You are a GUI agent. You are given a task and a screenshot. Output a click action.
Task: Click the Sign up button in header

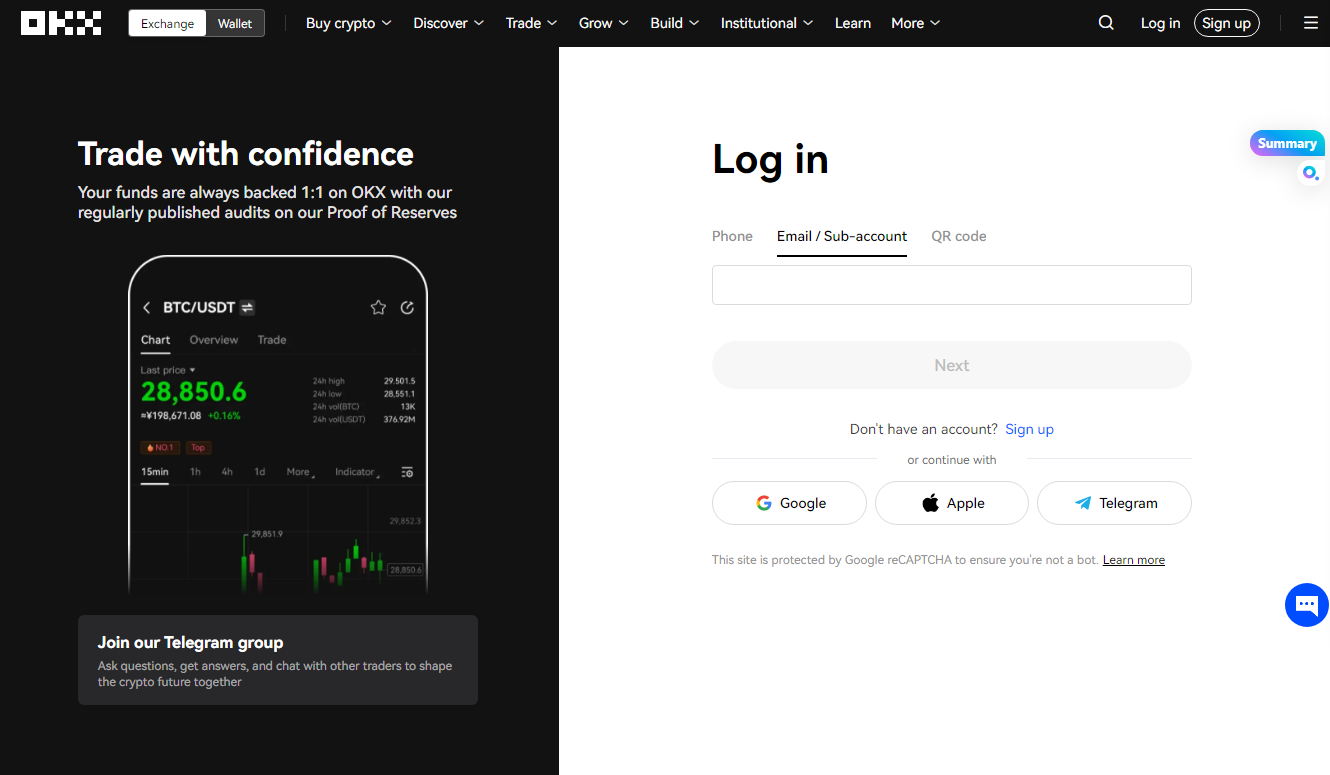[x=1226, y=23]
